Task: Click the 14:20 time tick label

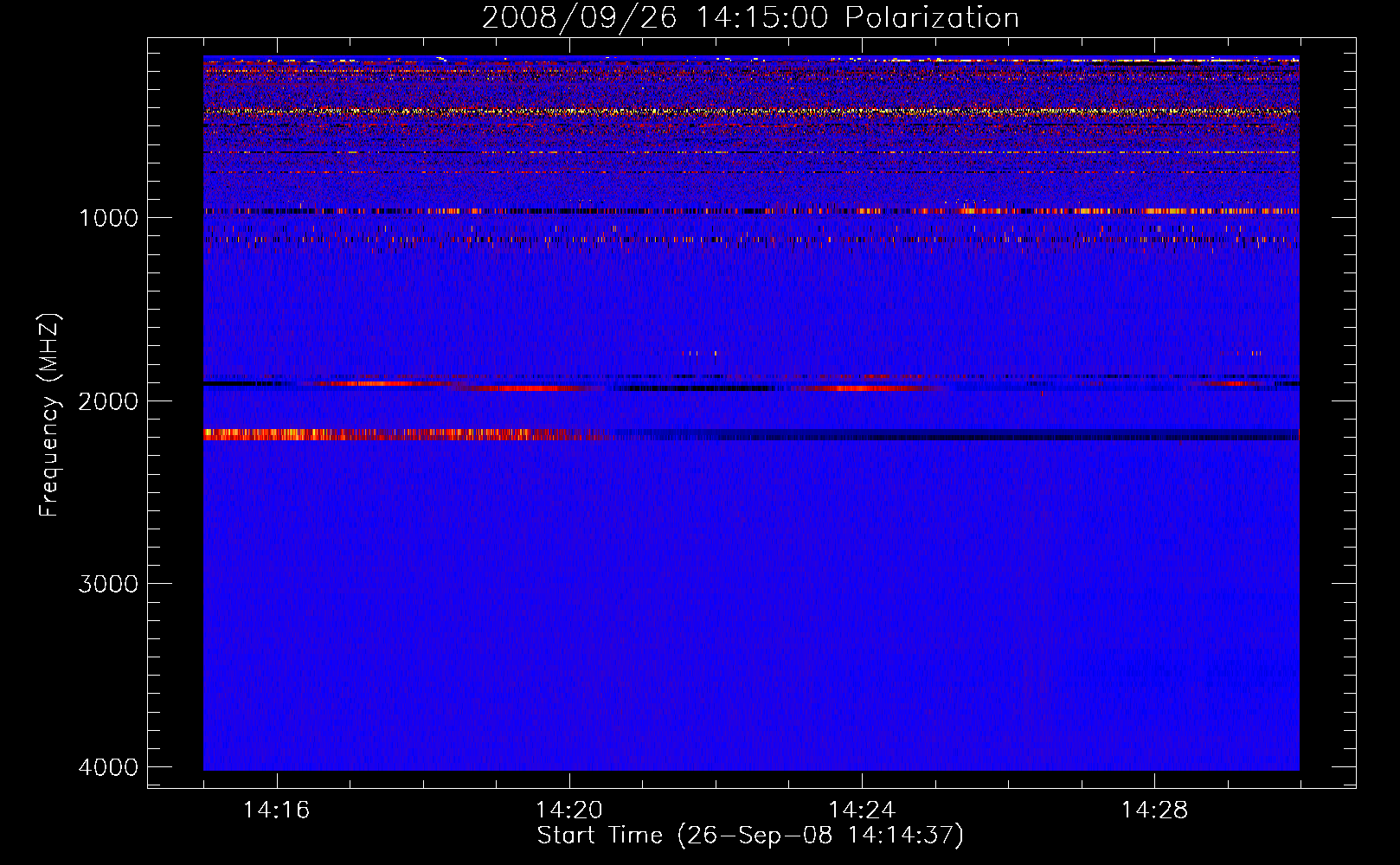Action: 569,810
